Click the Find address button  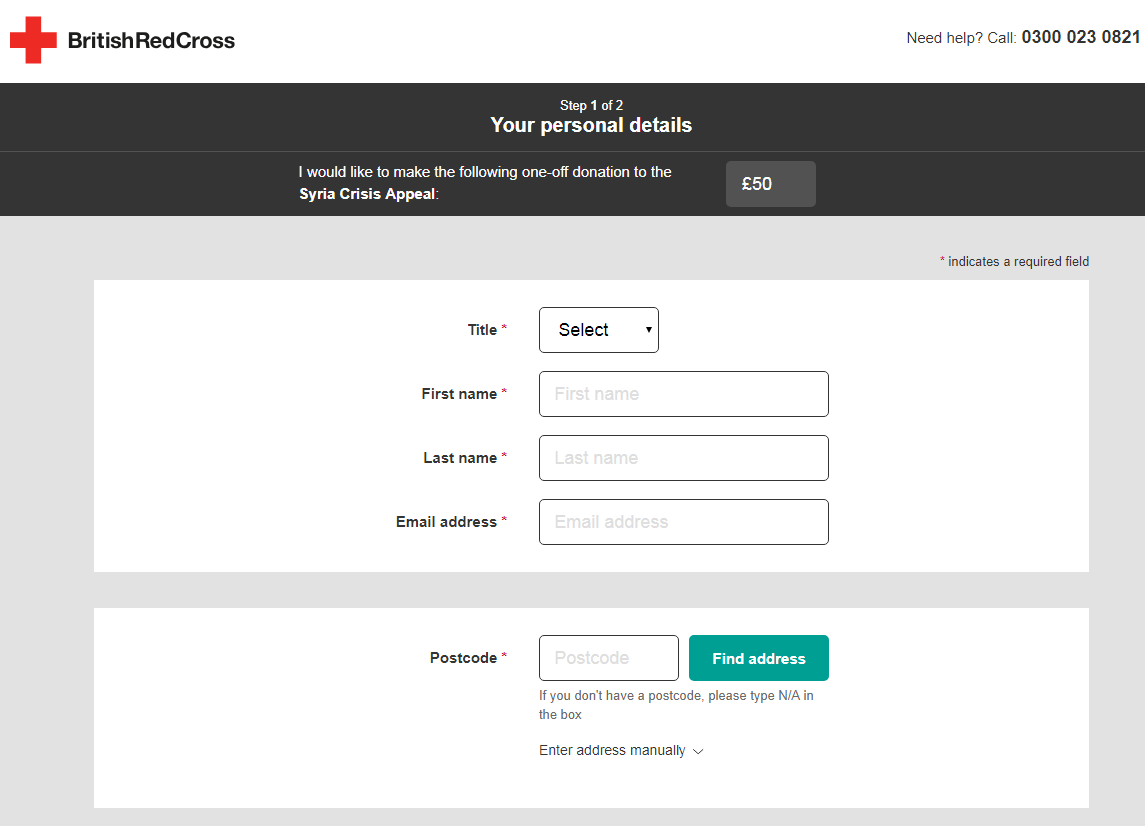point(759,658)
